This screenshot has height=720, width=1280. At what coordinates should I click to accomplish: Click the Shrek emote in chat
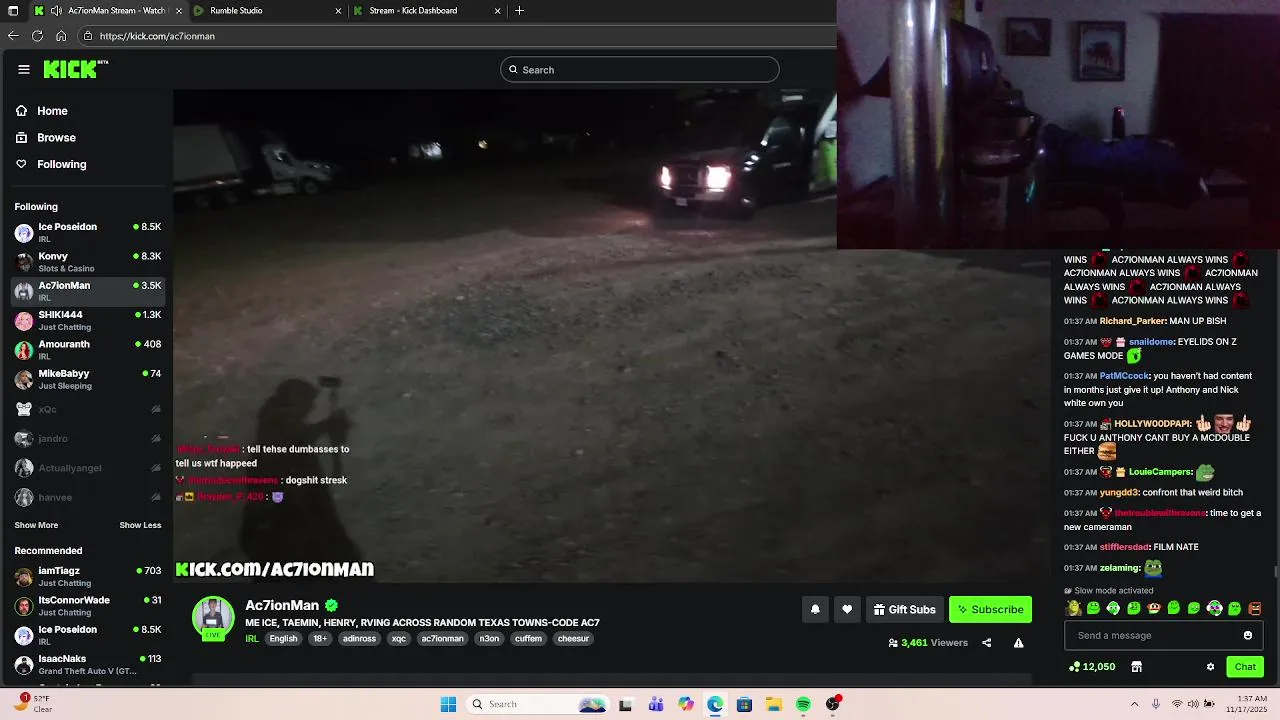tap(1074, 608)
